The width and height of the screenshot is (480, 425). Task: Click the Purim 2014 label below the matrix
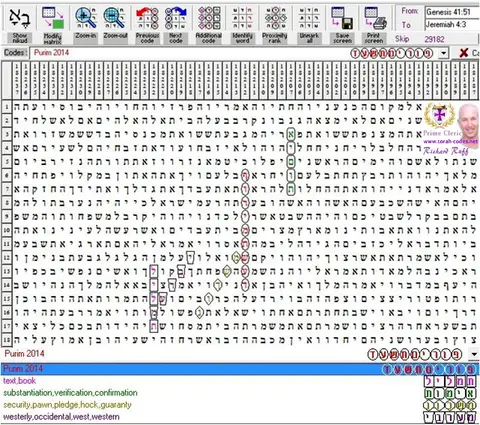pos(24,353)
